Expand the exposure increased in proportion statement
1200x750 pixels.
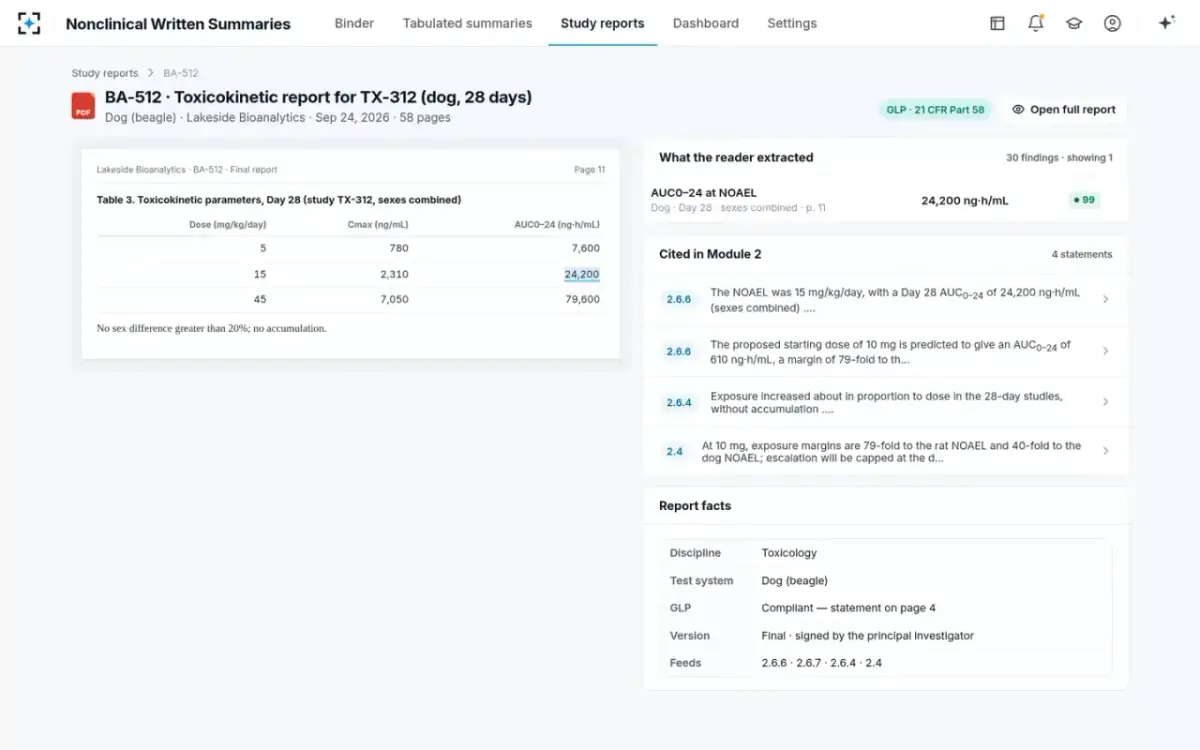click(x=885, y=402)
